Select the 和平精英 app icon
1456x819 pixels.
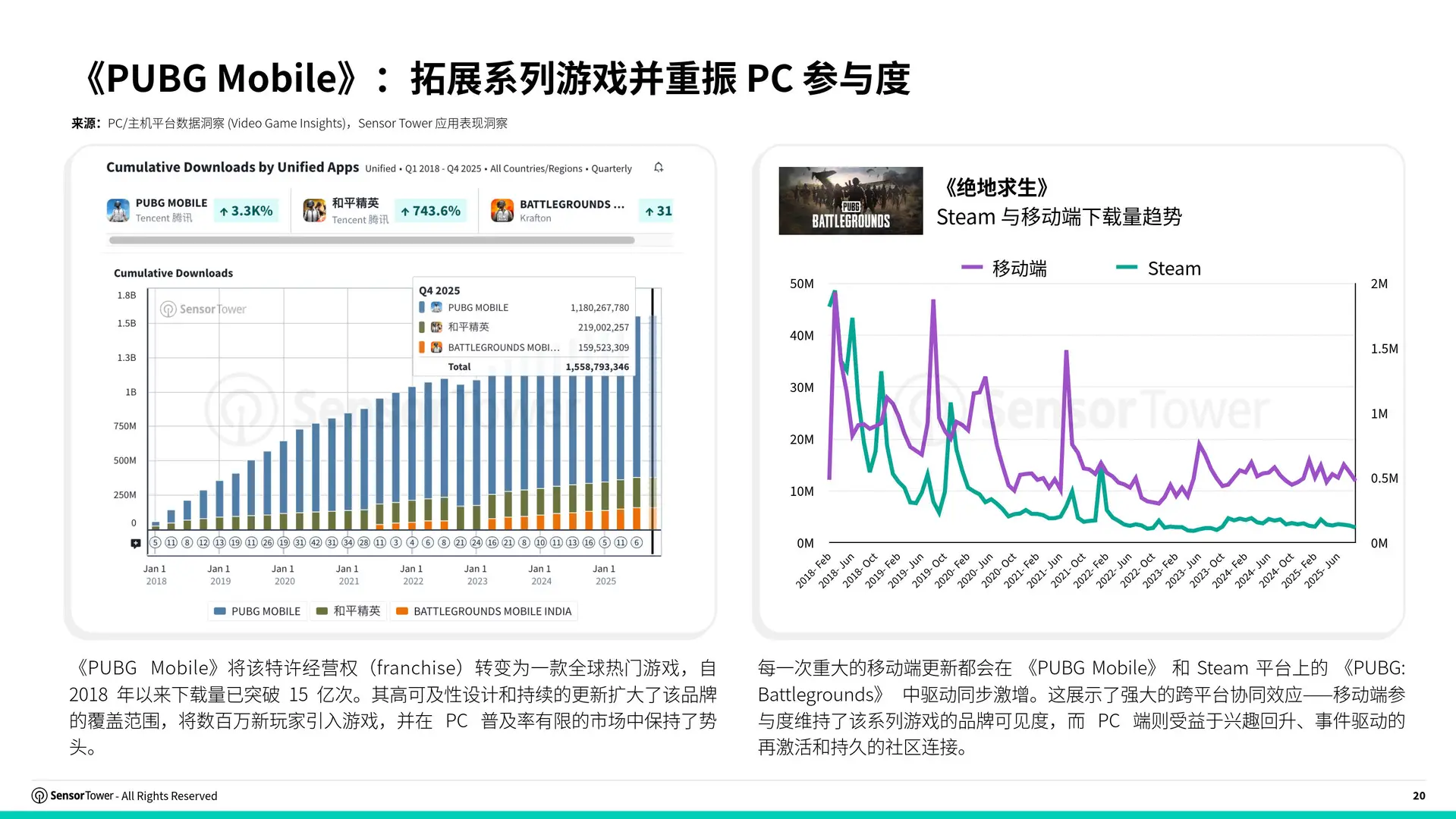click(x=314, y=210)
